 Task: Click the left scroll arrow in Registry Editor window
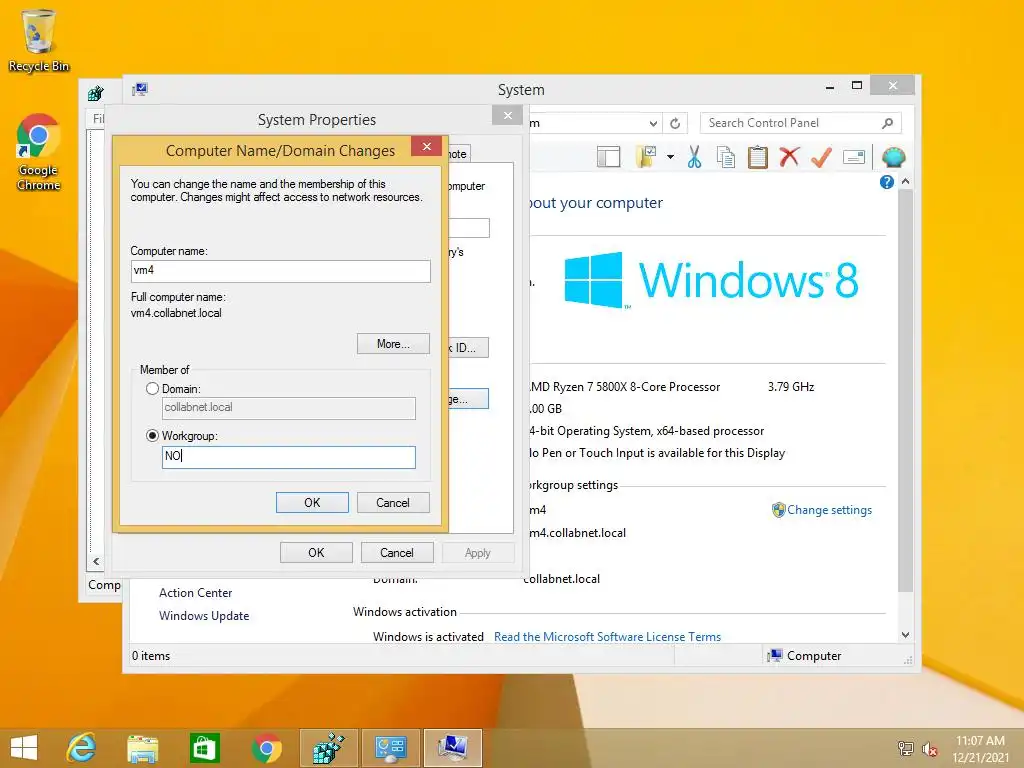click(96, 562)
